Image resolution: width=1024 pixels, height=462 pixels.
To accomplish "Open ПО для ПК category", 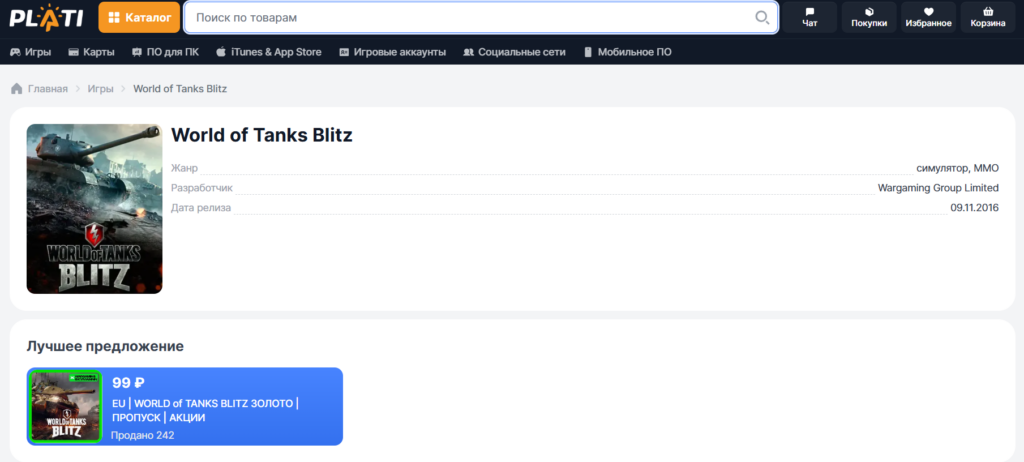I will [x=165, y=52].
